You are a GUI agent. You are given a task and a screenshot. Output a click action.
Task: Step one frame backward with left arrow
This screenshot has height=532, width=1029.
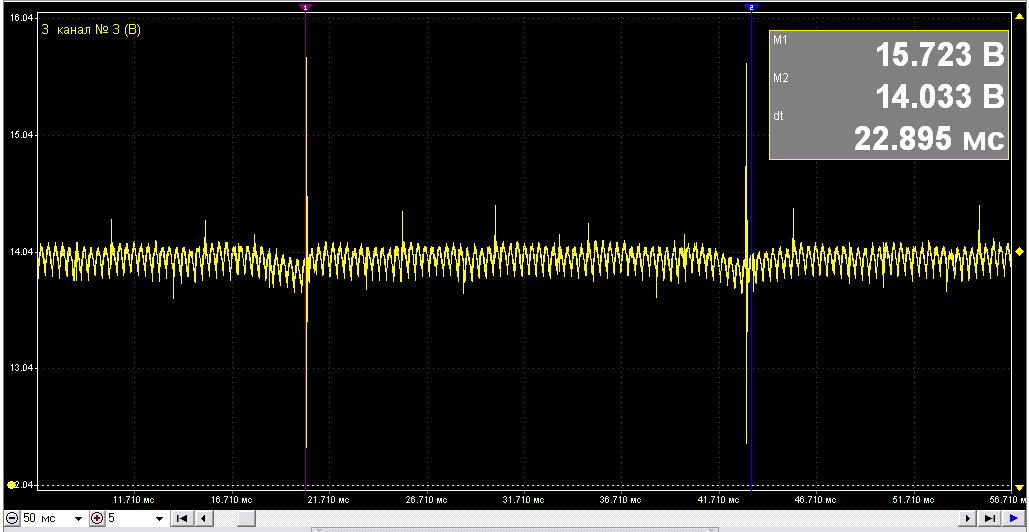click(203, 519)
